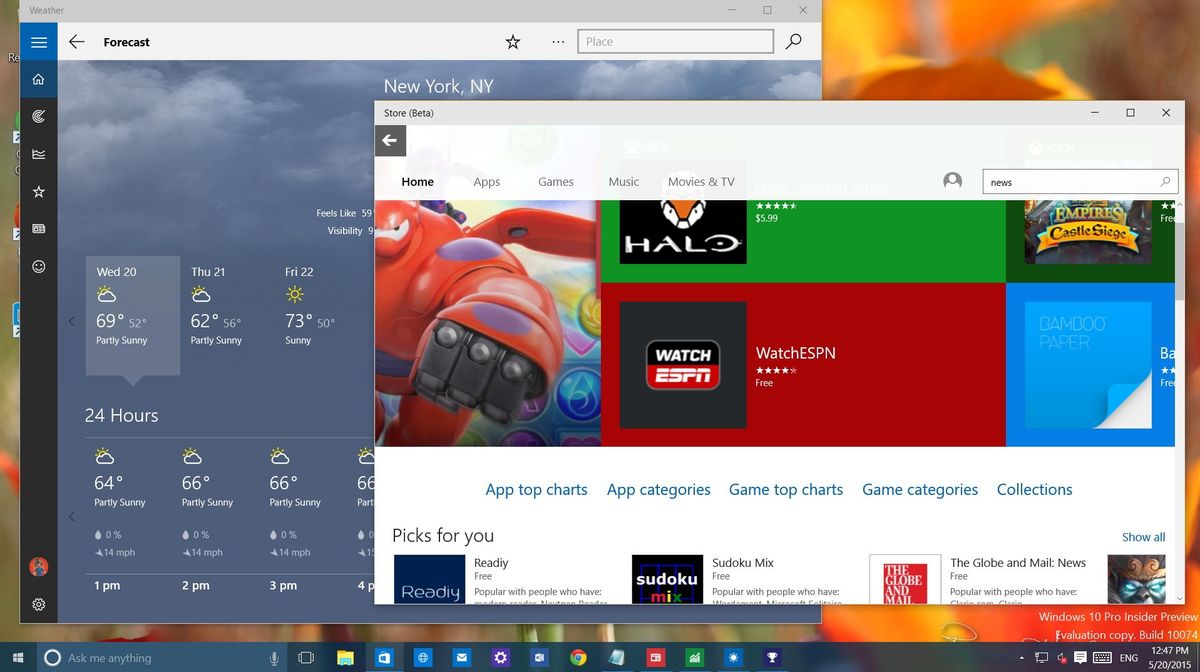
Task: Click the Cortana microphone icon
Action: point(273,657)
